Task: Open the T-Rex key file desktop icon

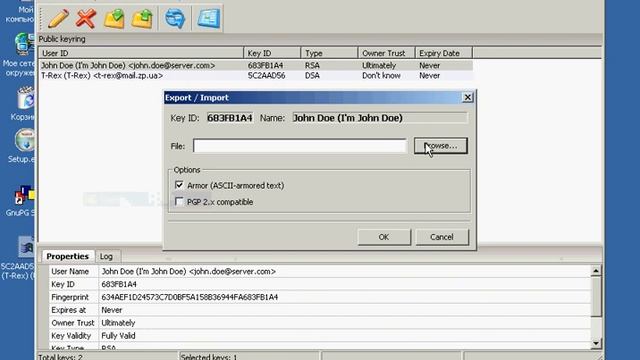Action: point(20,258)
